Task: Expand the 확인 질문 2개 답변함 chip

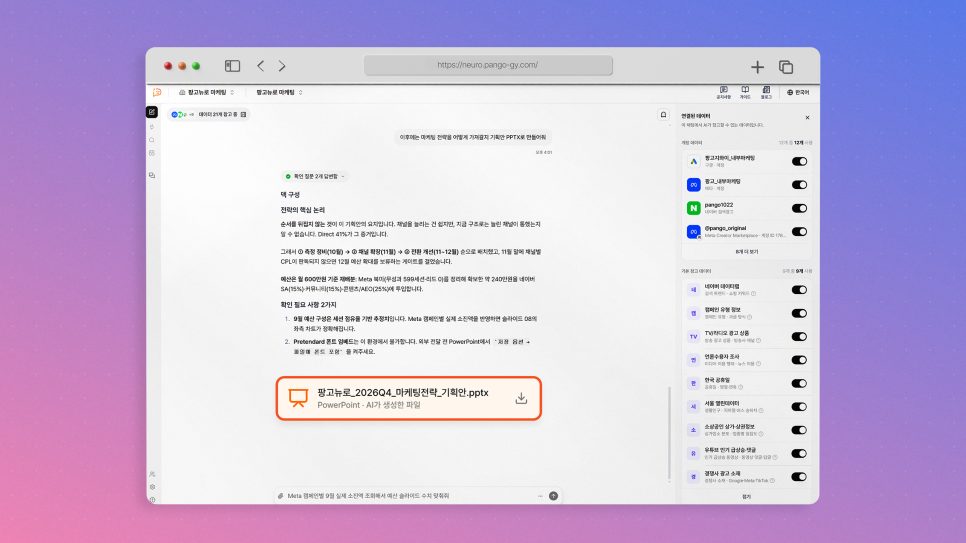Action: 315,176
